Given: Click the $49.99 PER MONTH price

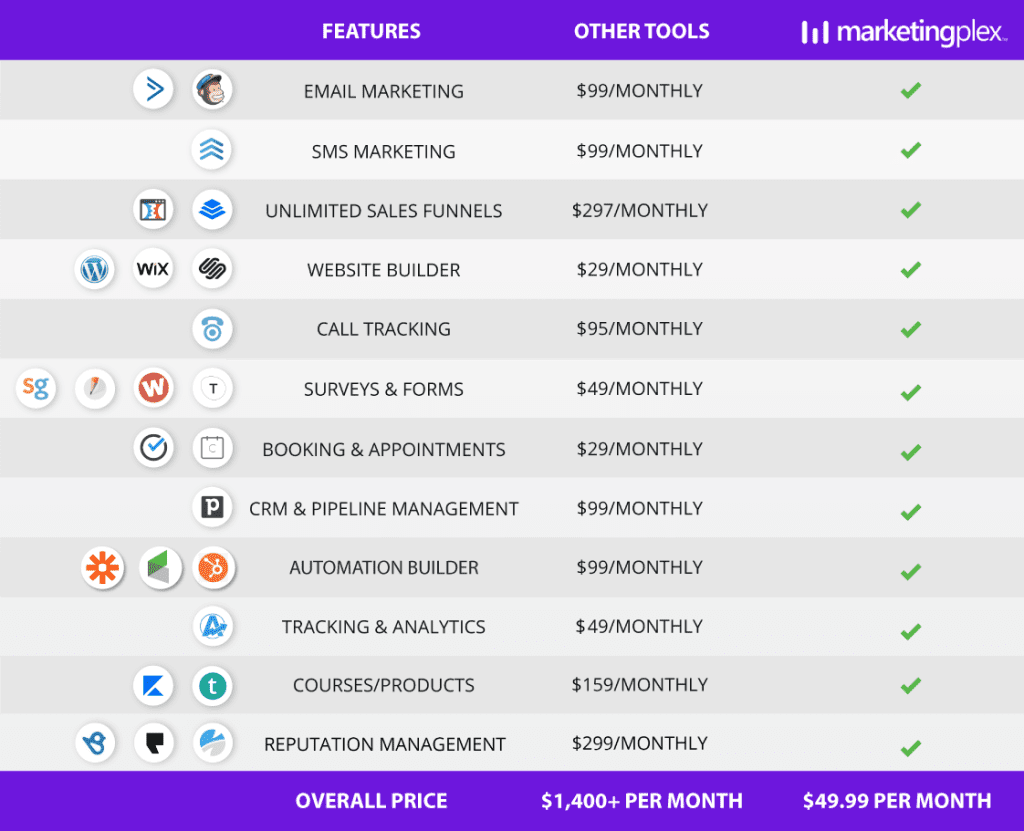Looking at the screenshot, I should click(896, 800).
